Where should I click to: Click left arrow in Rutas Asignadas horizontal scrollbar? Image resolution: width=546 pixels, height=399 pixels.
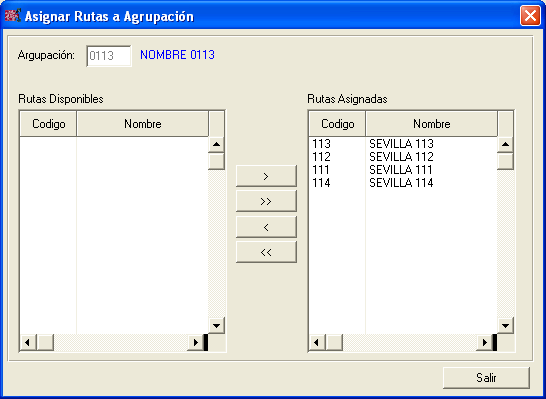(x=317, y=343)
